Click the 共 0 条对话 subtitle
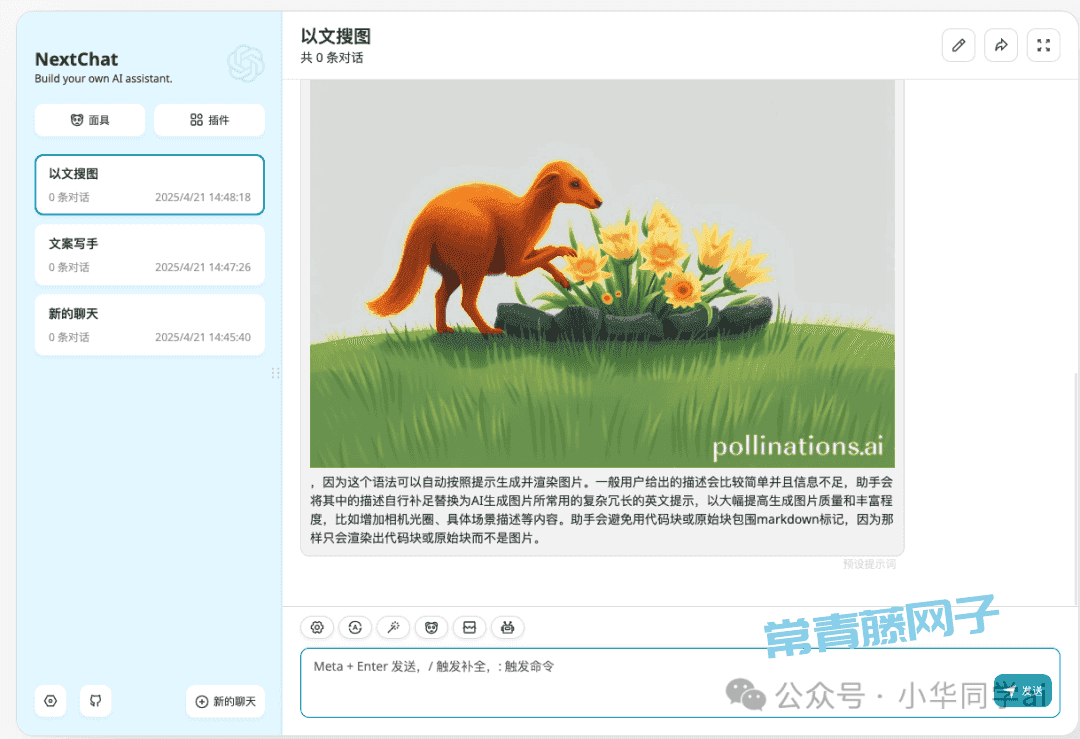This screenshot has height=739, width=1080. pos(332,58)
